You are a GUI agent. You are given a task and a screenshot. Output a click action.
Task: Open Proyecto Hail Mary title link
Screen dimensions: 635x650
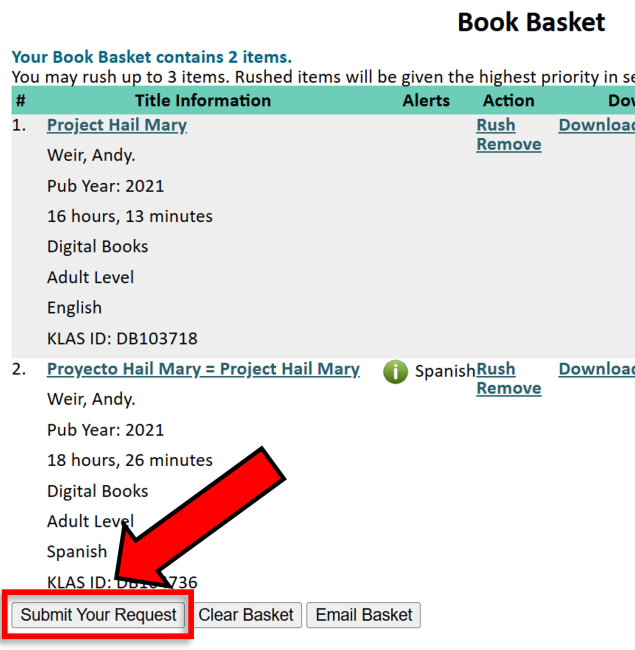(x=203, y=369)
